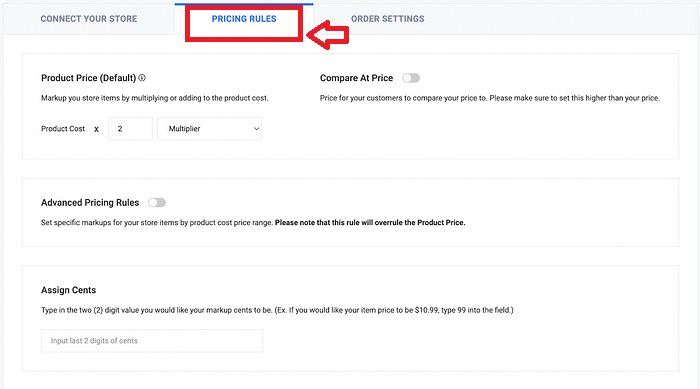Click the Product Cost multiplier value field

tap(130, 129)
